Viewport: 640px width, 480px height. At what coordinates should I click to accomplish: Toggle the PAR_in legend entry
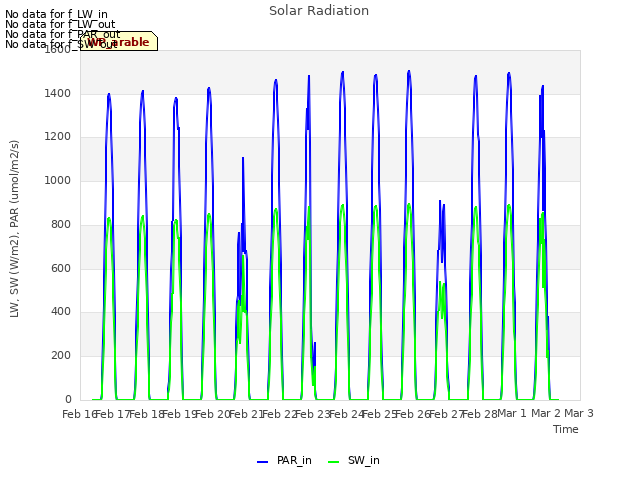click(x=284, y=460)
